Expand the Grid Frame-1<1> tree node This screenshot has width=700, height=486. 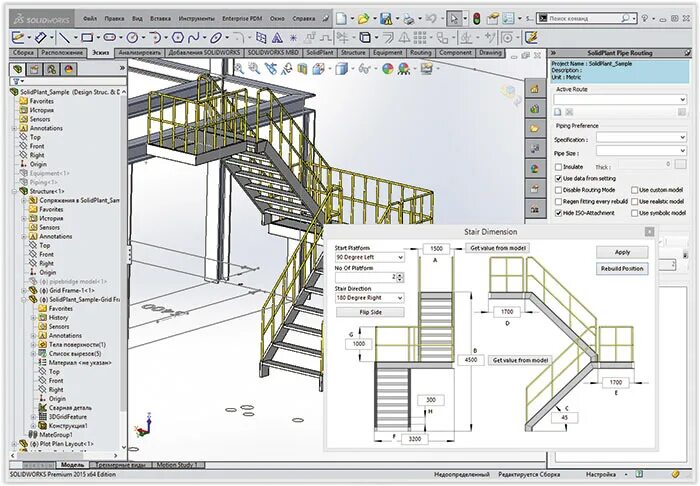coord(24,291)
